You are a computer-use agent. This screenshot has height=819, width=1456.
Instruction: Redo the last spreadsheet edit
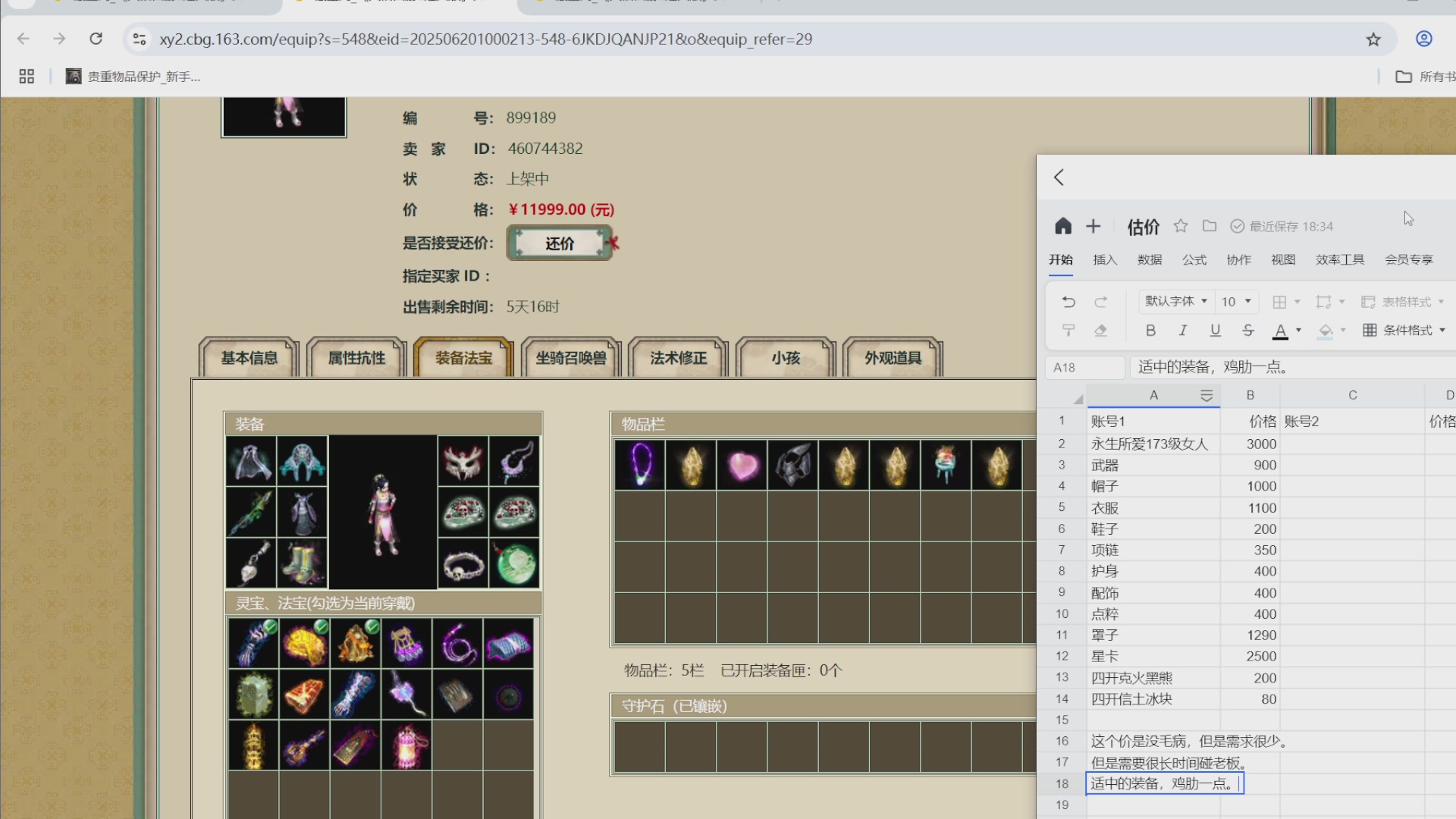click(1101, 302)
